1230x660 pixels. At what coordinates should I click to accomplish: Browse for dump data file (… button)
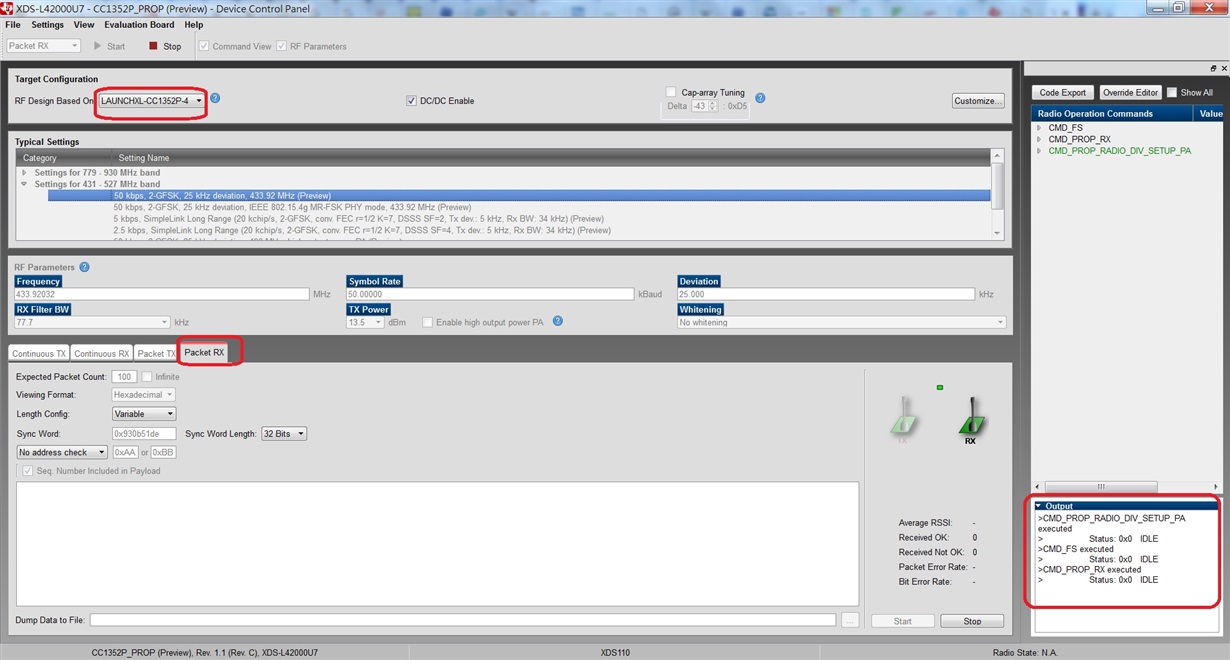coord(850,620)
